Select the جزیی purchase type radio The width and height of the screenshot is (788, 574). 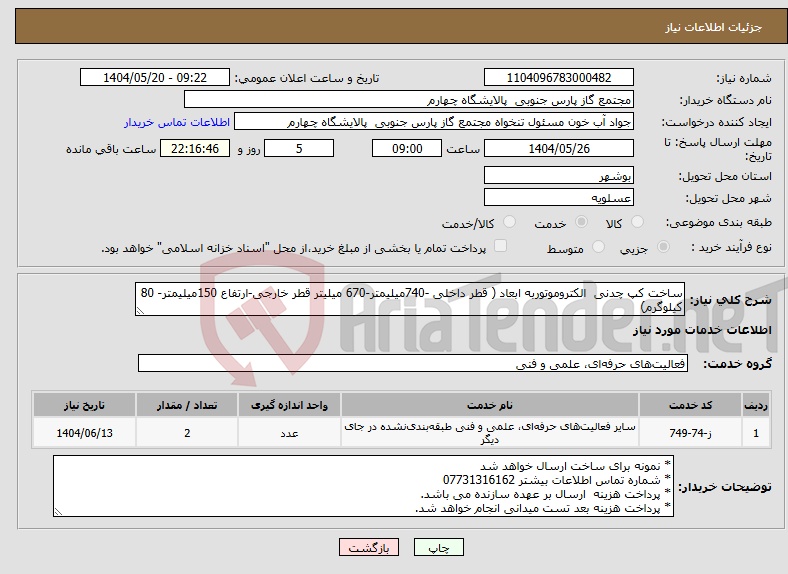663,246
